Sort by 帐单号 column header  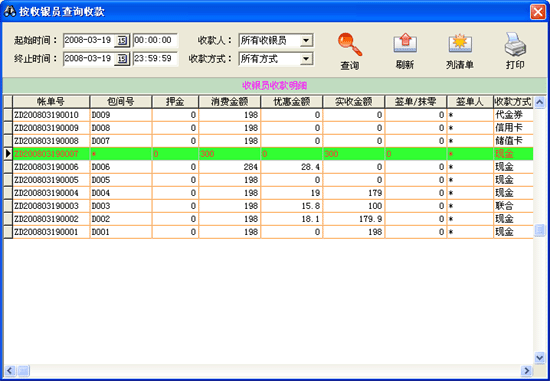[x=51, y=102]
